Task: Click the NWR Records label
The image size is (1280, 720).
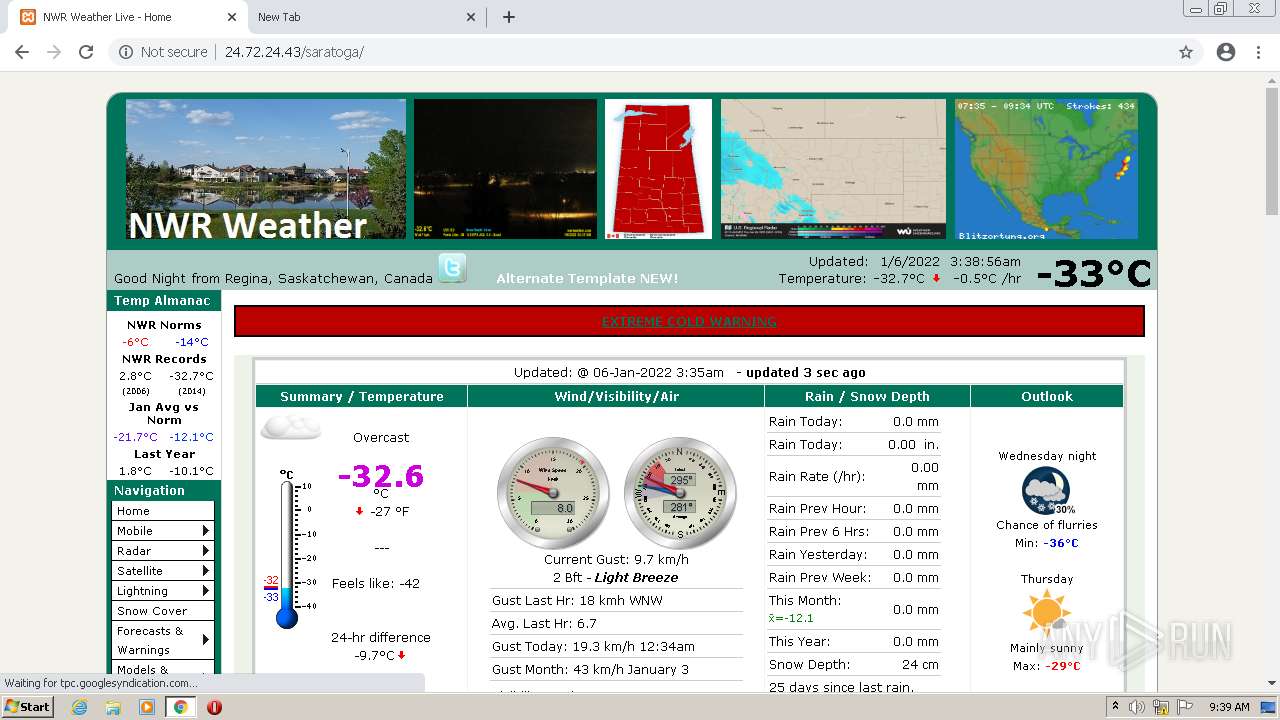Action: click(164, 359)
